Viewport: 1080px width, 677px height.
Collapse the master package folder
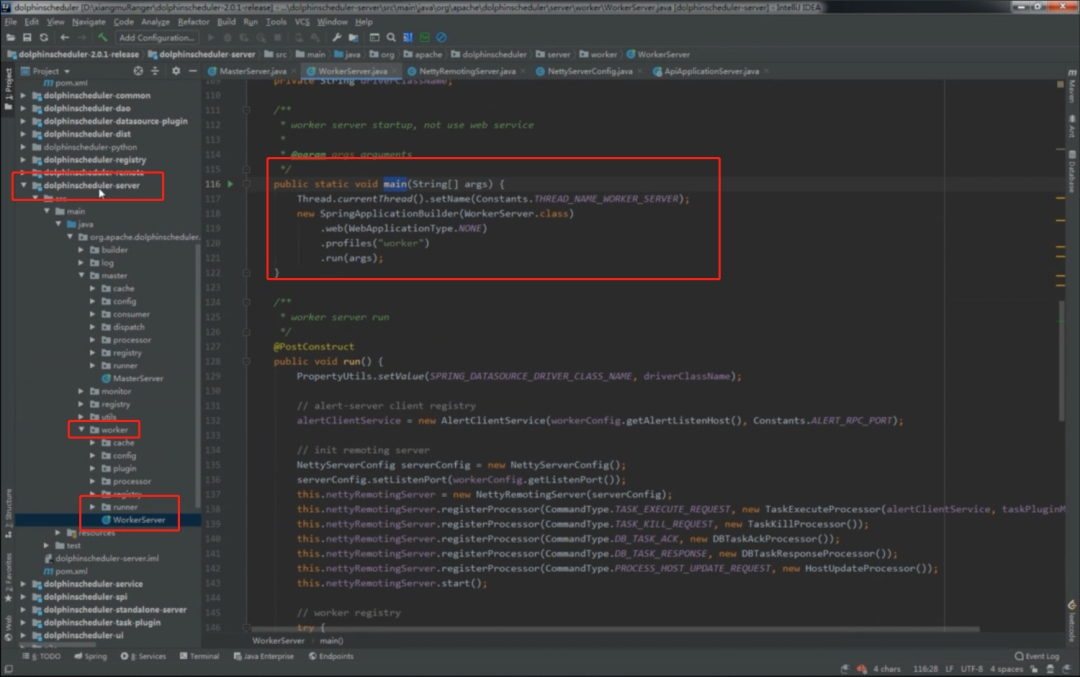coord(81,275)
